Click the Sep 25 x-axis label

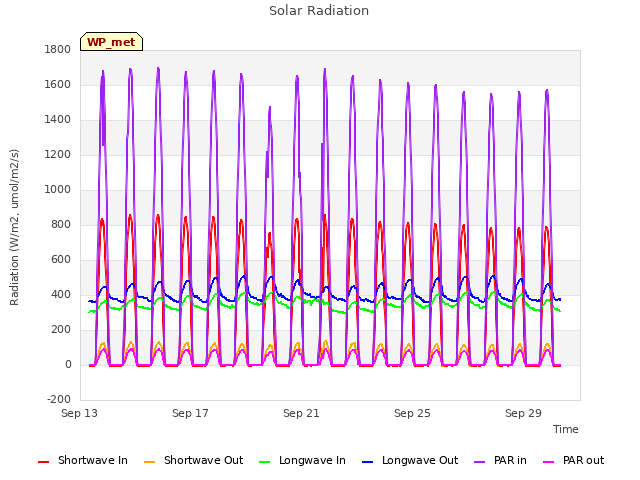(x=412, y=413)
